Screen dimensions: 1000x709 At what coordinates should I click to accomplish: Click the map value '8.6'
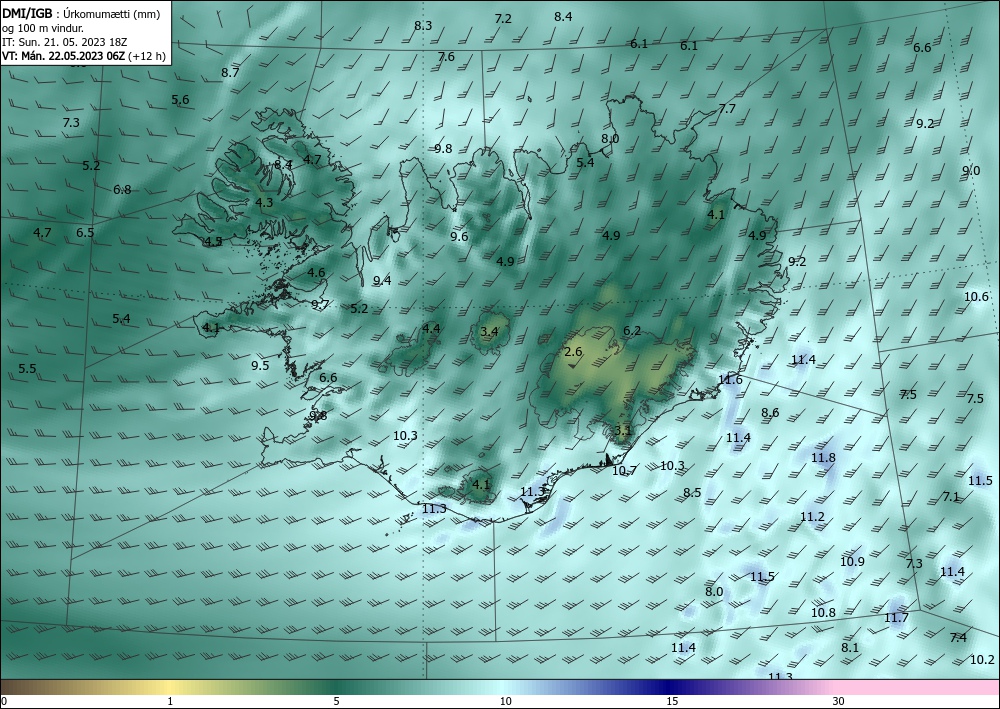point(770,413)
